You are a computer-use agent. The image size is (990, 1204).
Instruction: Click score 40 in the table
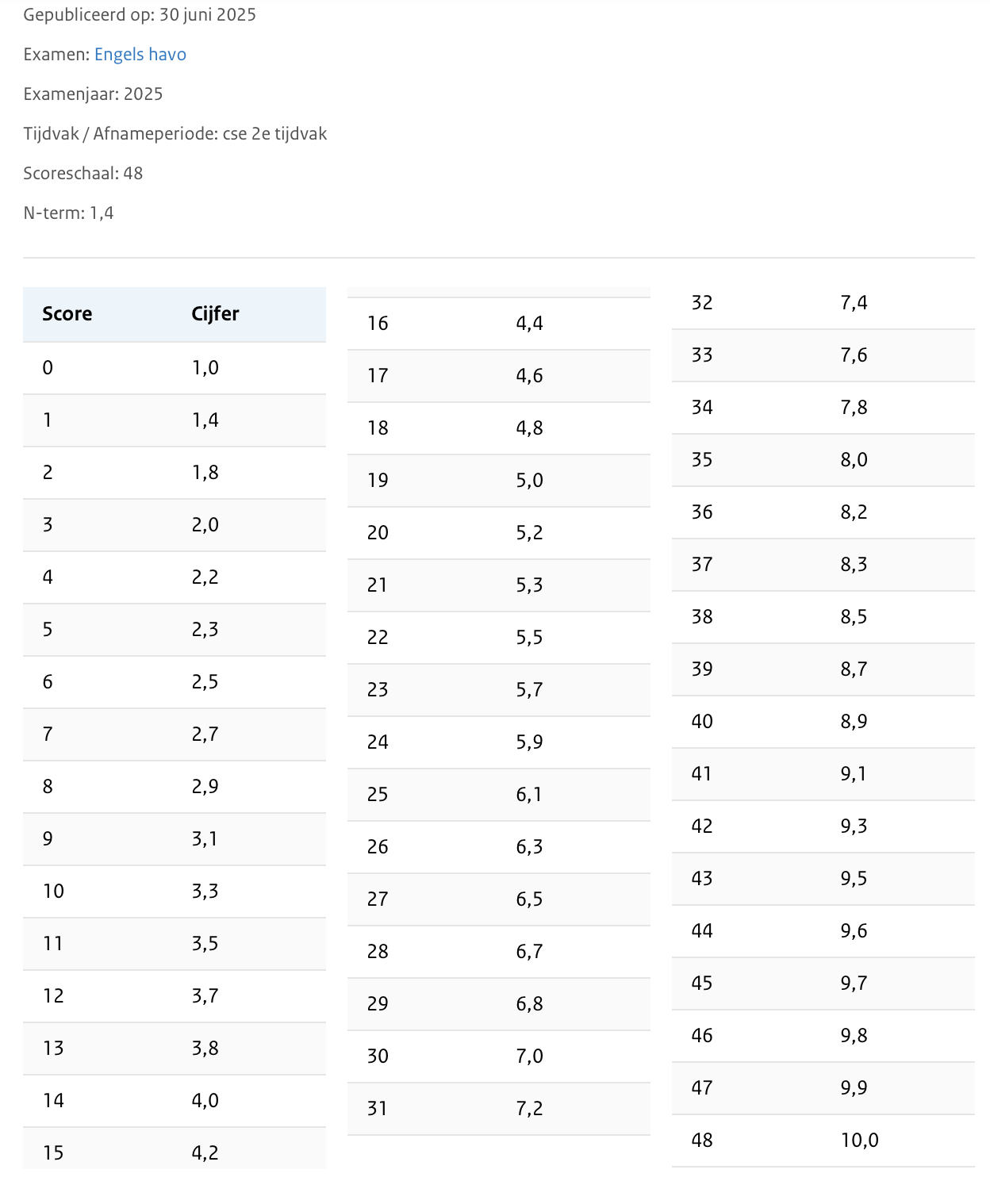[702, 722]
